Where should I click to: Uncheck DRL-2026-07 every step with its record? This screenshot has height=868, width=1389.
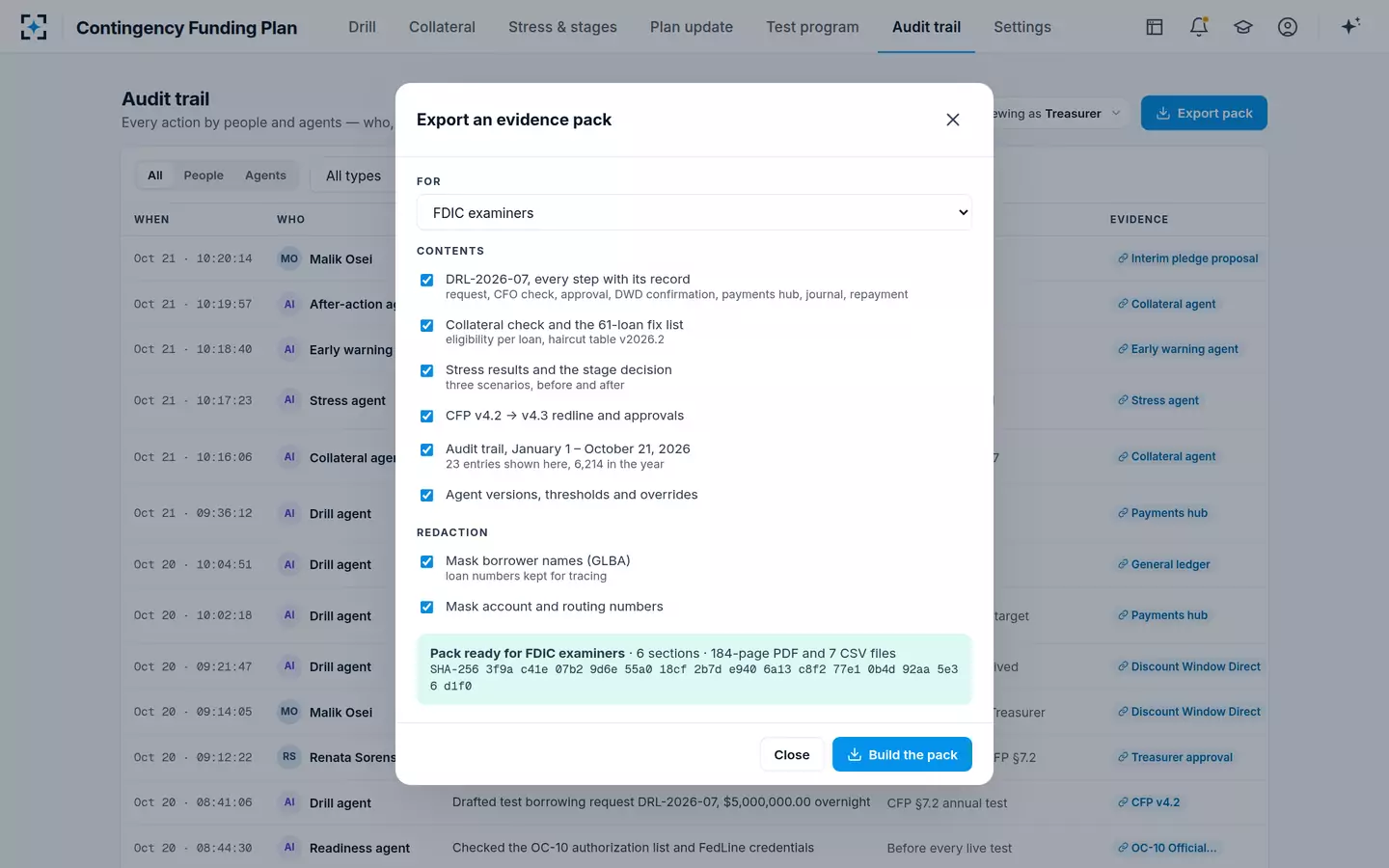pyautogui.click(x=426, y=280)
